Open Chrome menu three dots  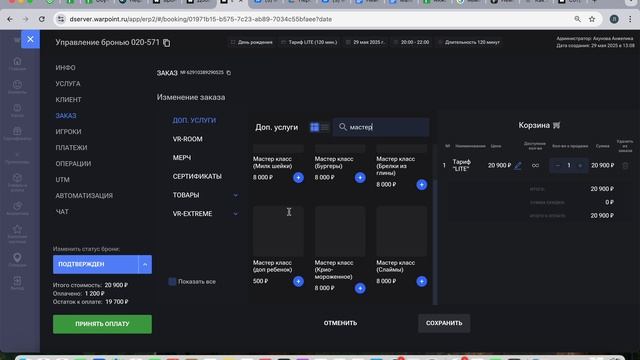630,19
